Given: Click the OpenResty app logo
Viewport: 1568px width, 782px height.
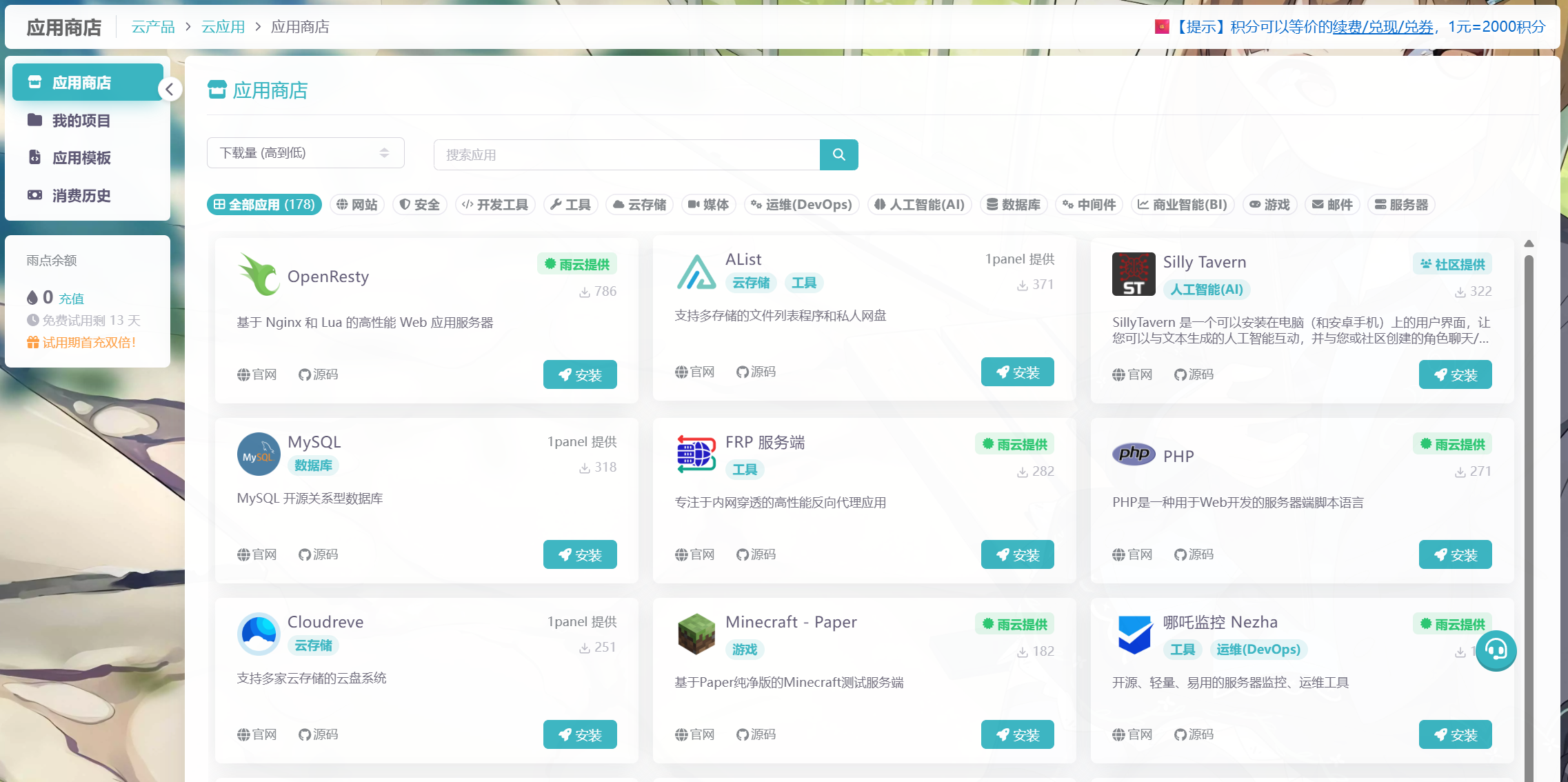Looking at the screenshot, I should coord(259,274).
